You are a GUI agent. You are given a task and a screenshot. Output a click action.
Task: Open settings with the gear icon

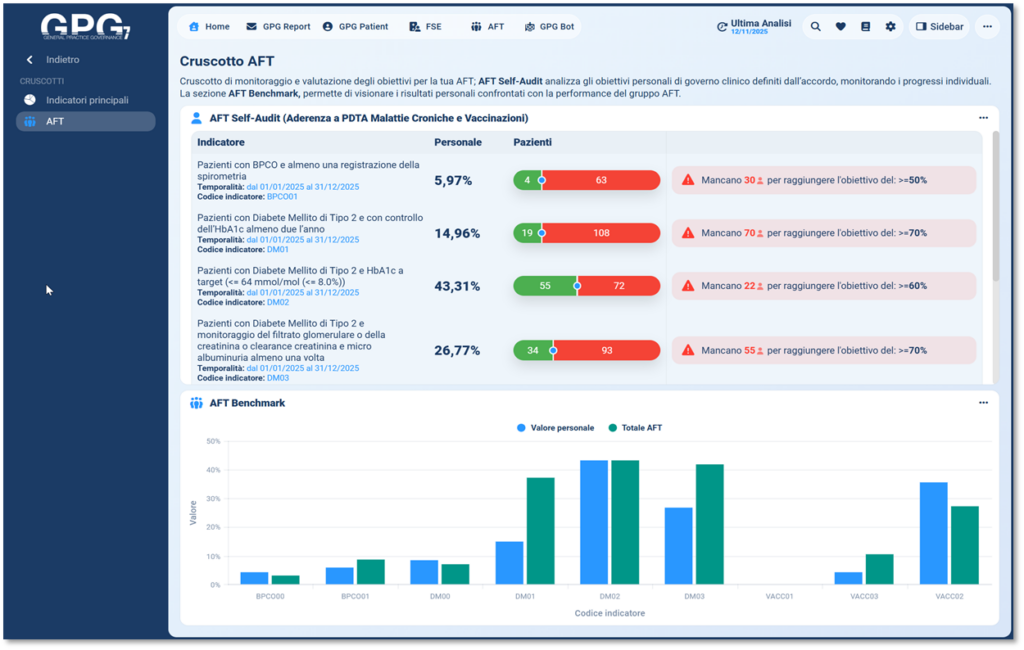click(x=891, y=27)
